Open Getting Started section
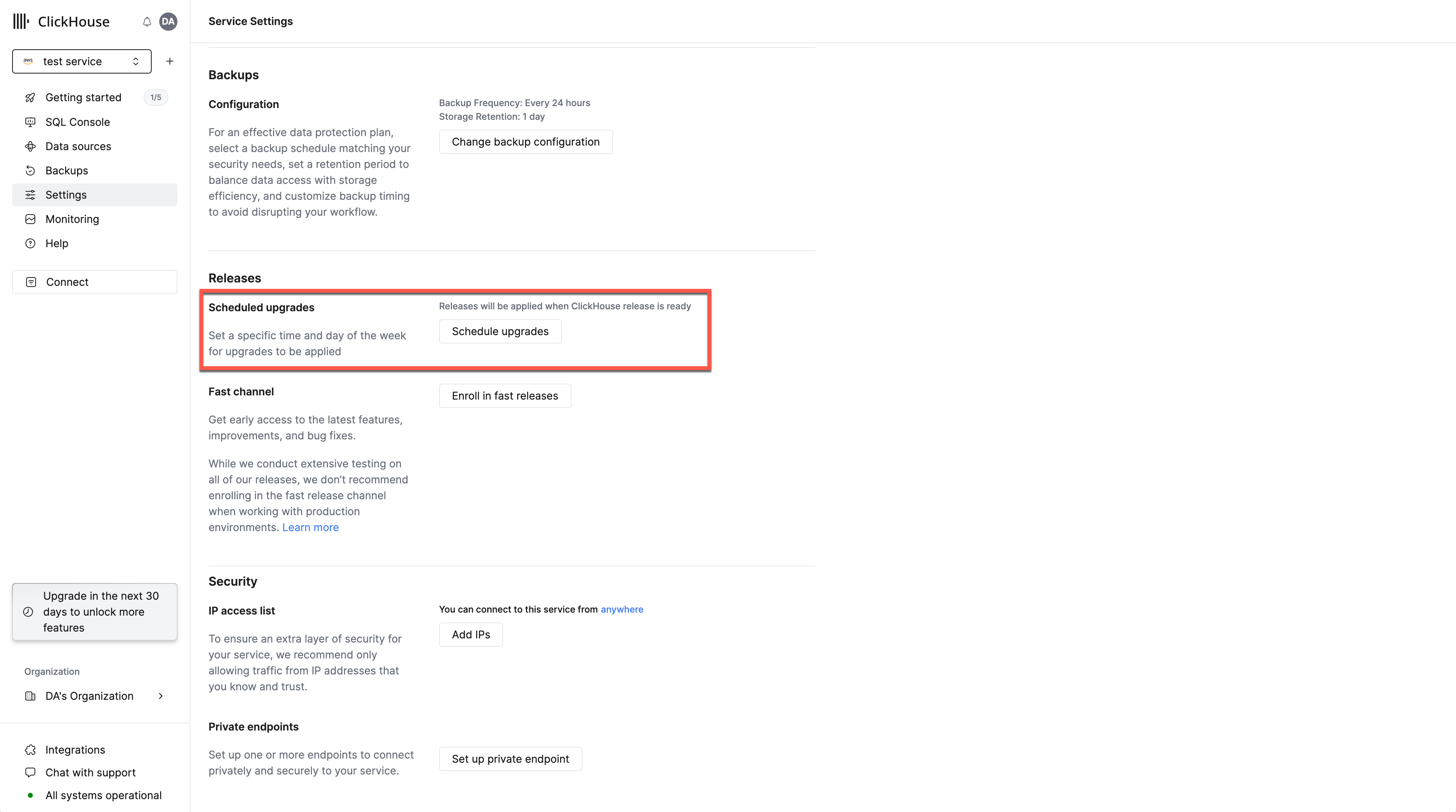Viewport: 1456px width, 812px height. (x=83, y=97)
